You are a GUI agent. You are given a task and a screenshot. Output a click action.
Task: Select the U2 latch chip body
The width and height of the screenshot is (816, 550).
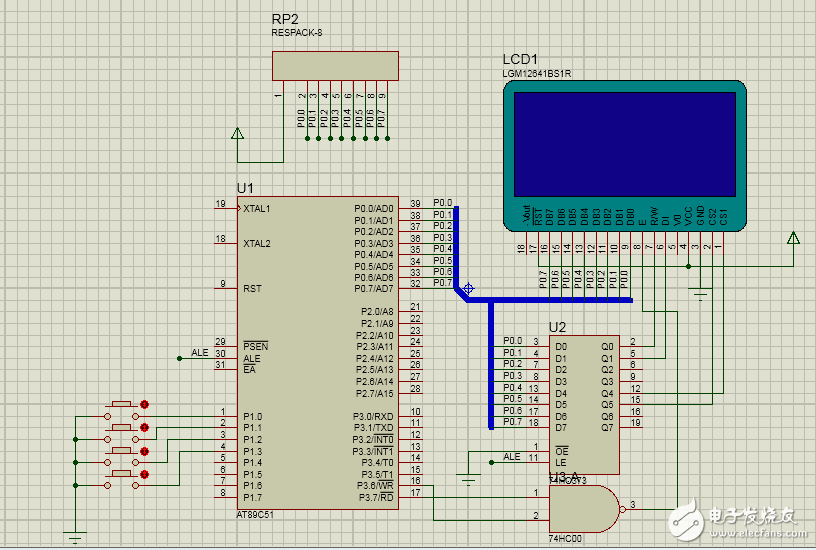click(x=584, y=404)
